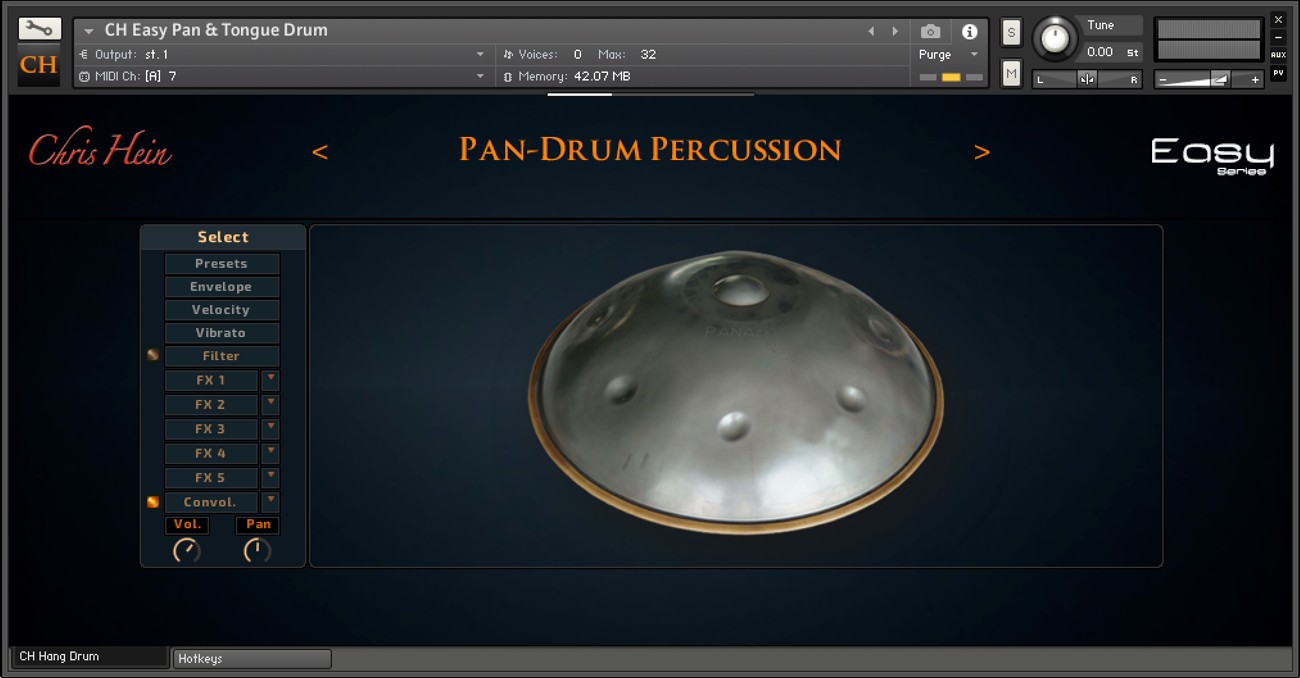Open Vibrato page in Select panel
Viewport: 1300px width, 678px height.
tap(222, 333)
